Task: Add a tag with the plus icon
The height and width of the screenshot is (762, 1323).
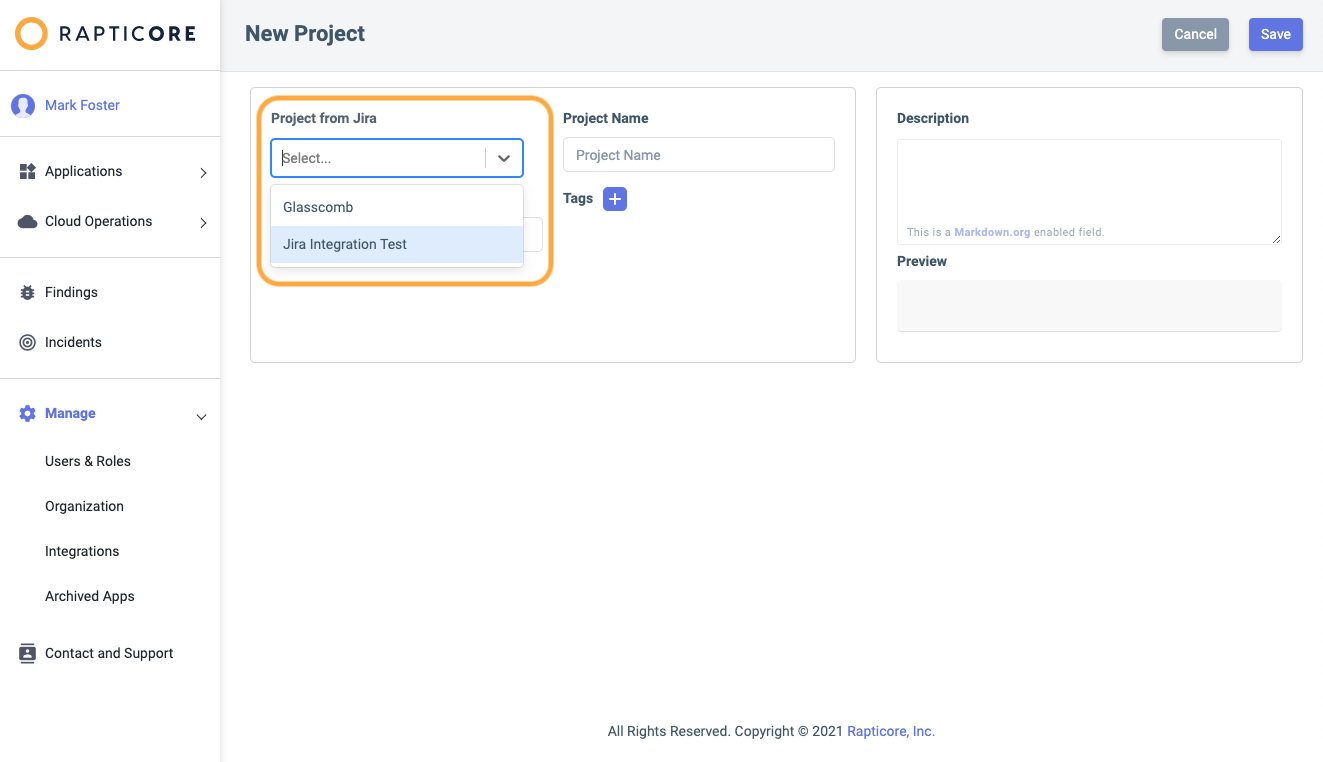Action: (615, 198)
